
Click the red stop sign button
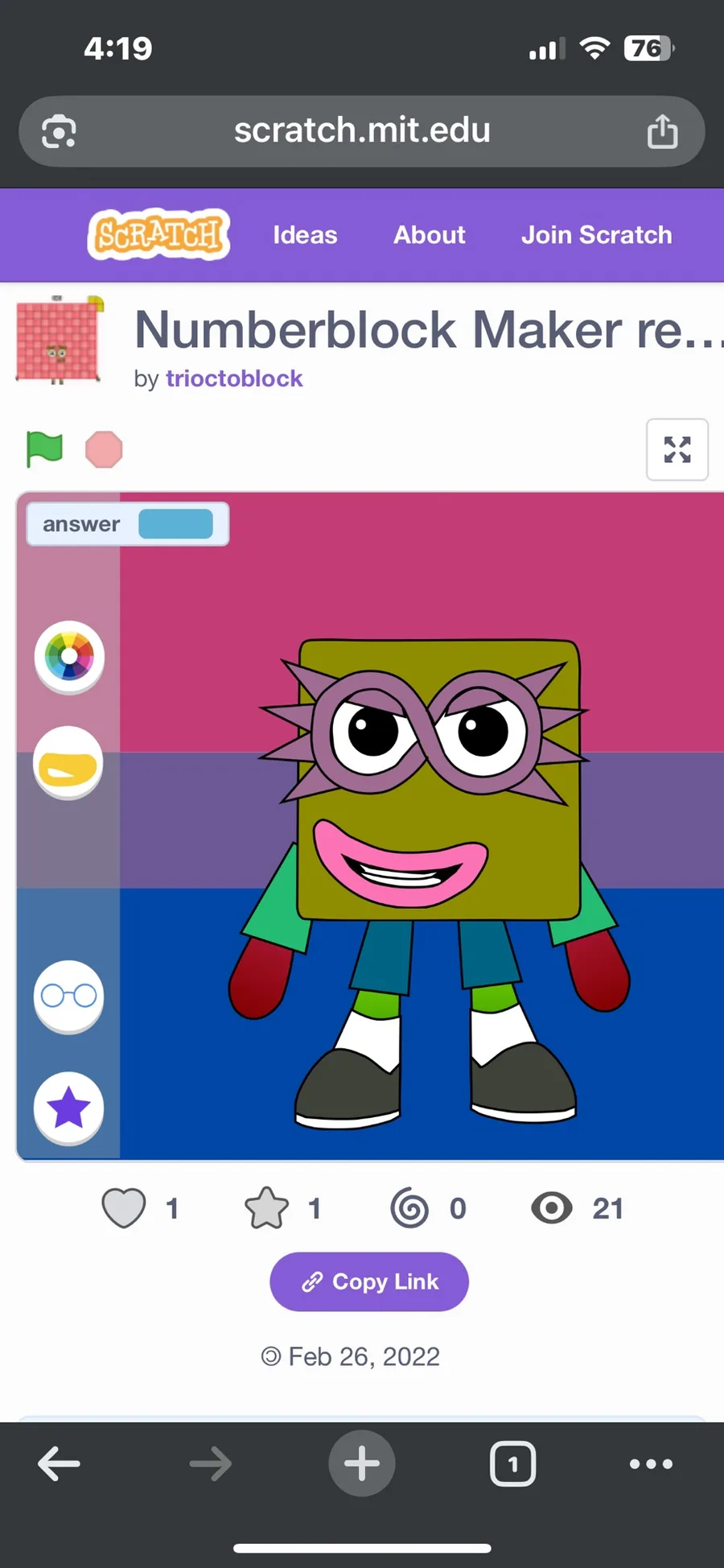[104, 449]
